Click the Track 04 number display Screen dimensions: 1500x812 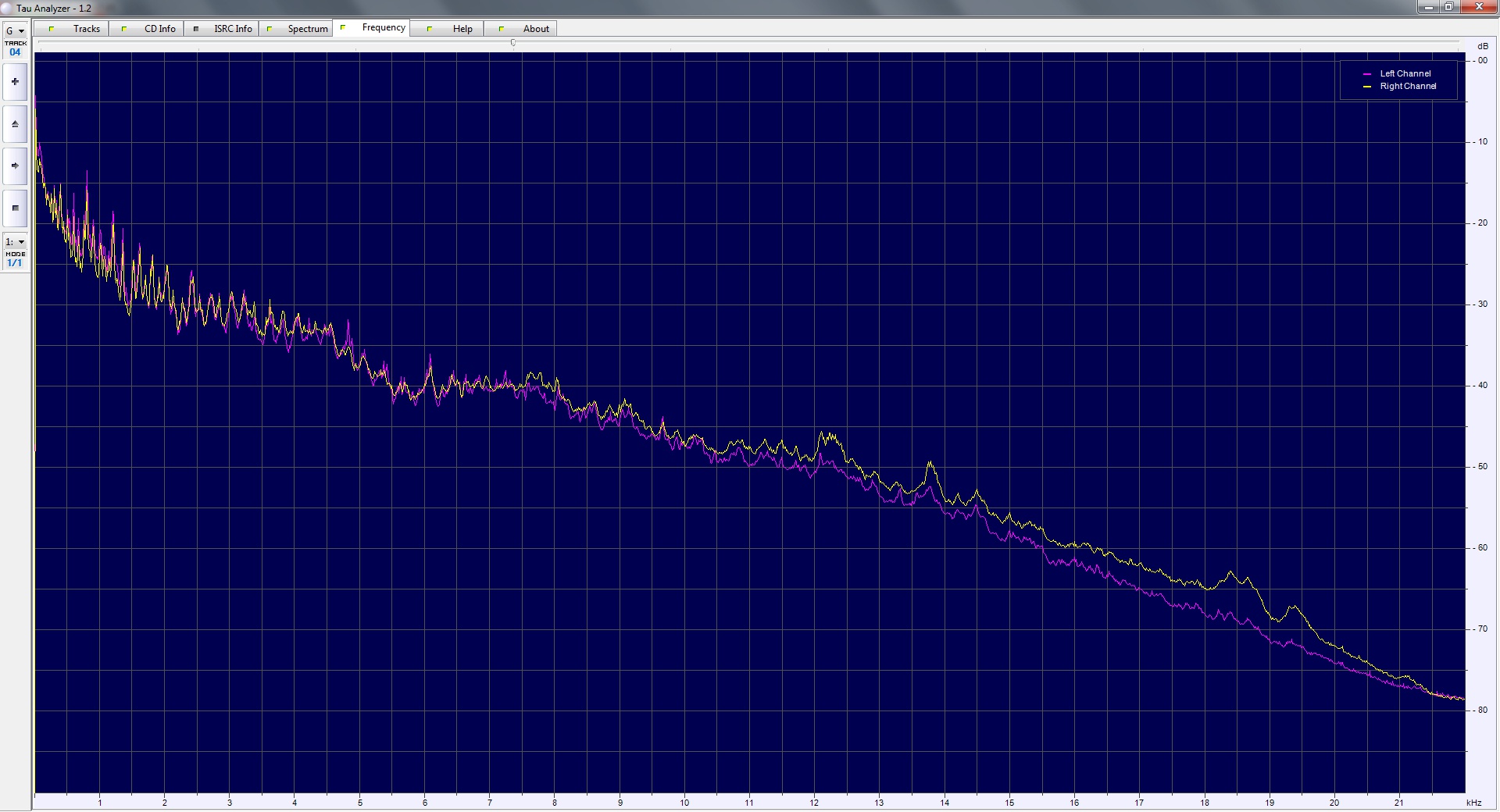(15, 52)
